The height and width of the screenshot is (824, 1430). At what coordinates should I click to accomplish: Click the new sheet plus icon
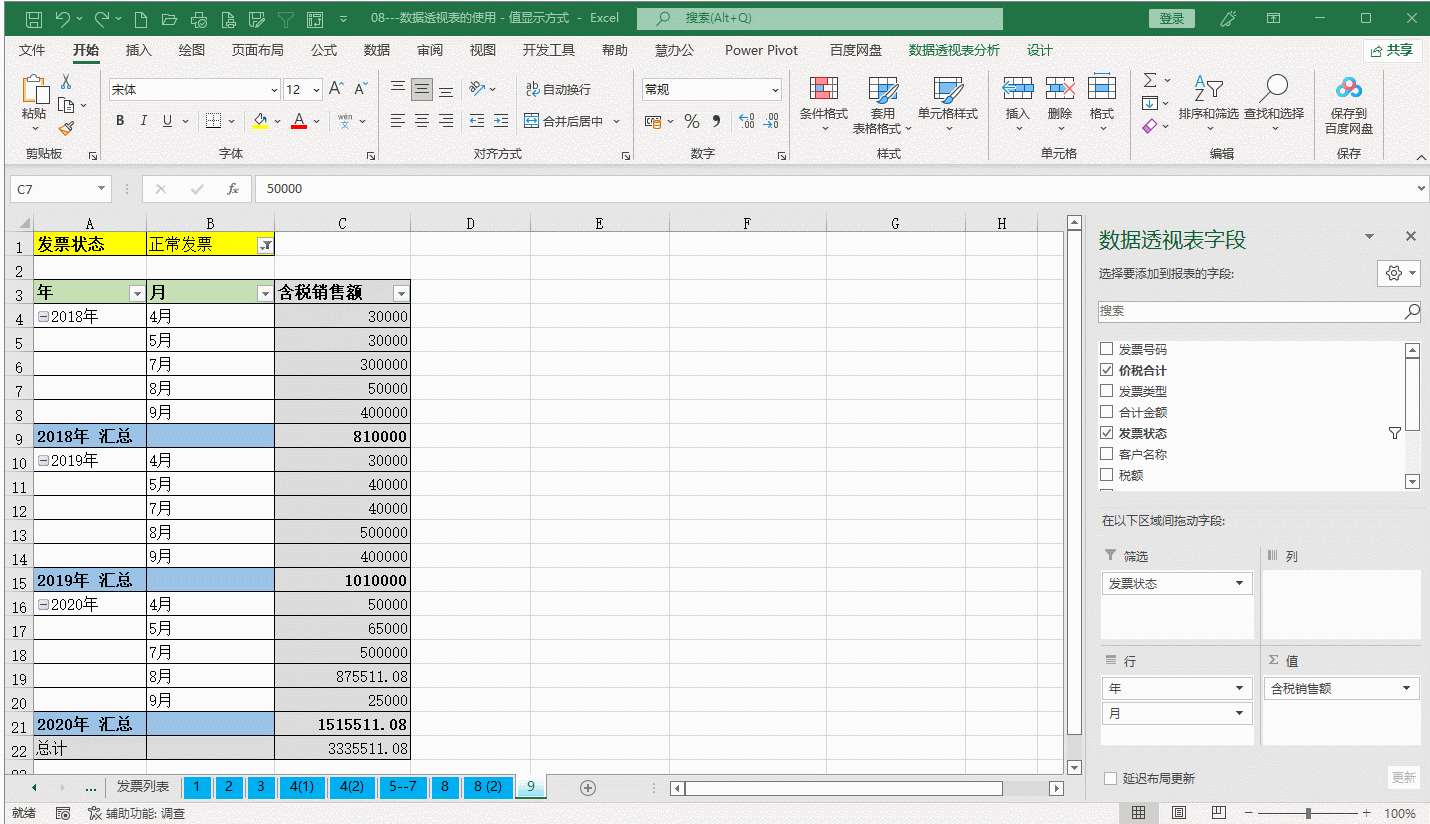pyautogui.click(x=588, y=788)
